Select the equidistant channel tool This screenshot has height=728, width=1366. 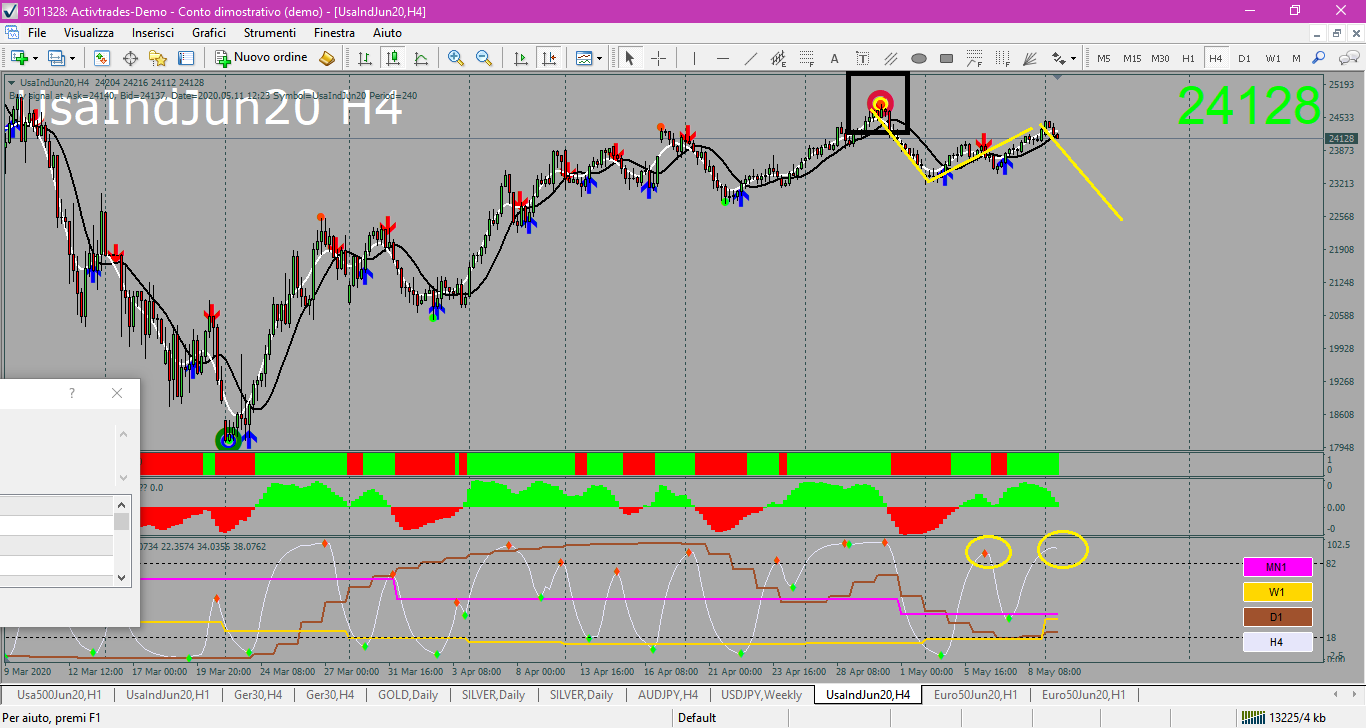pyautogui.click(x=778, y=58)
